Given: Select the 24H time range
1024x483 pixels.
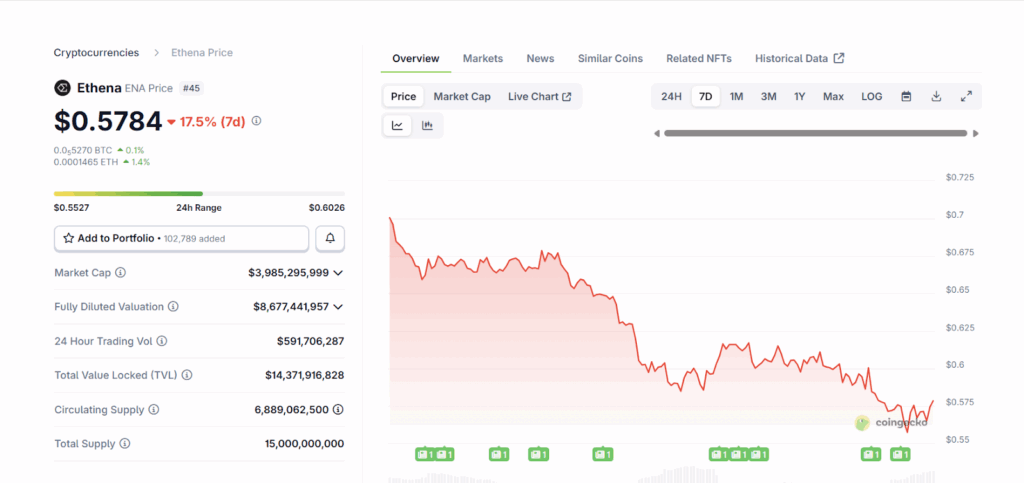Looking at the screenshot, I should pos(671,97).
